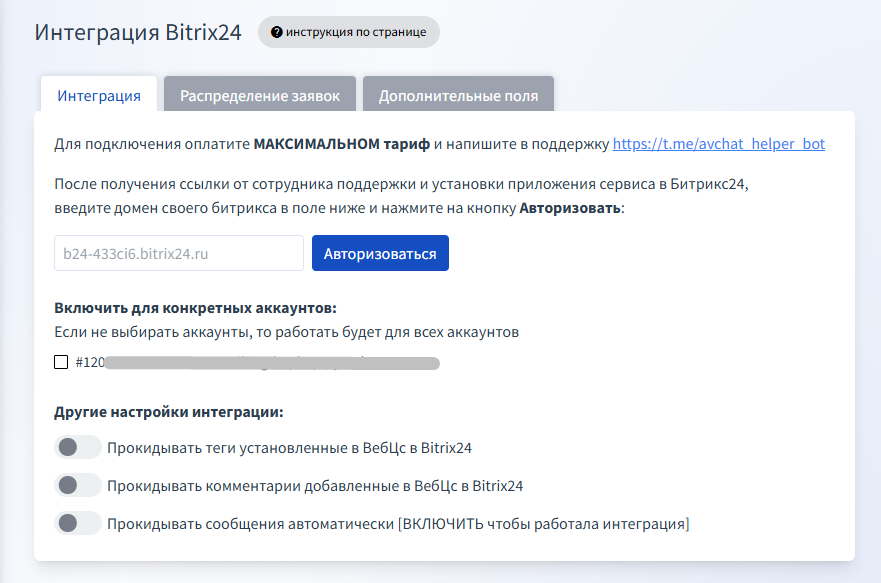Enable toggle for passing tags to Bitrix24
Image resolution: width=881 pixels, height=583 pixels.
[78, 448]
